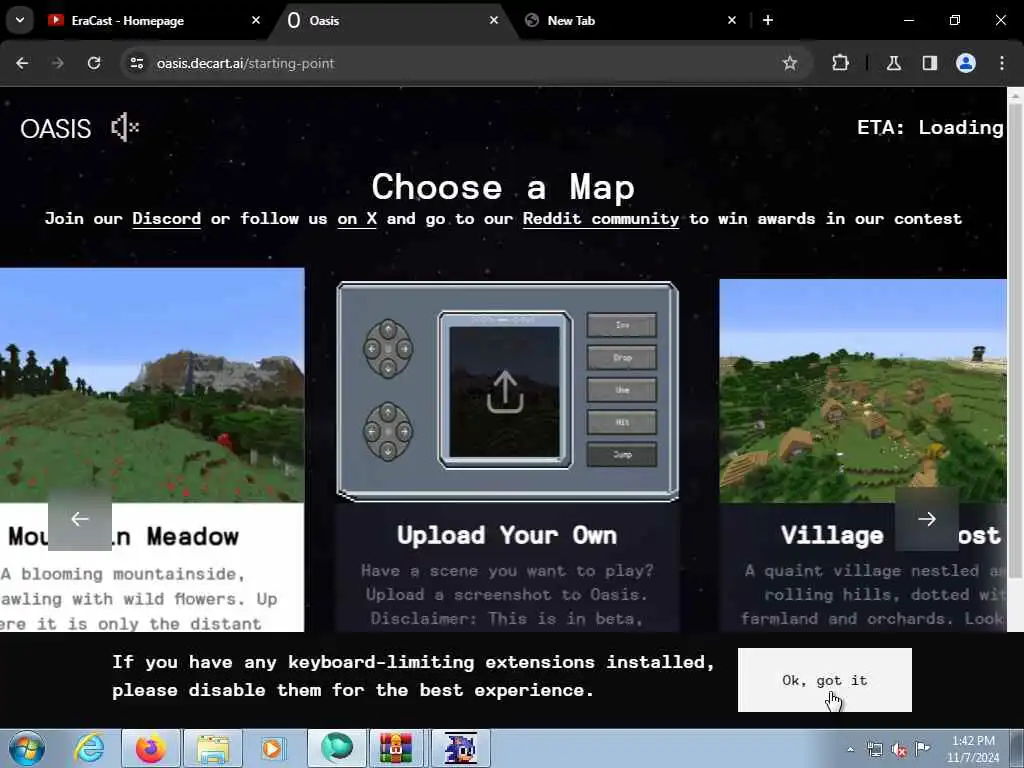Open network status tray icon
1024x768 pixels.
(874, 749)
